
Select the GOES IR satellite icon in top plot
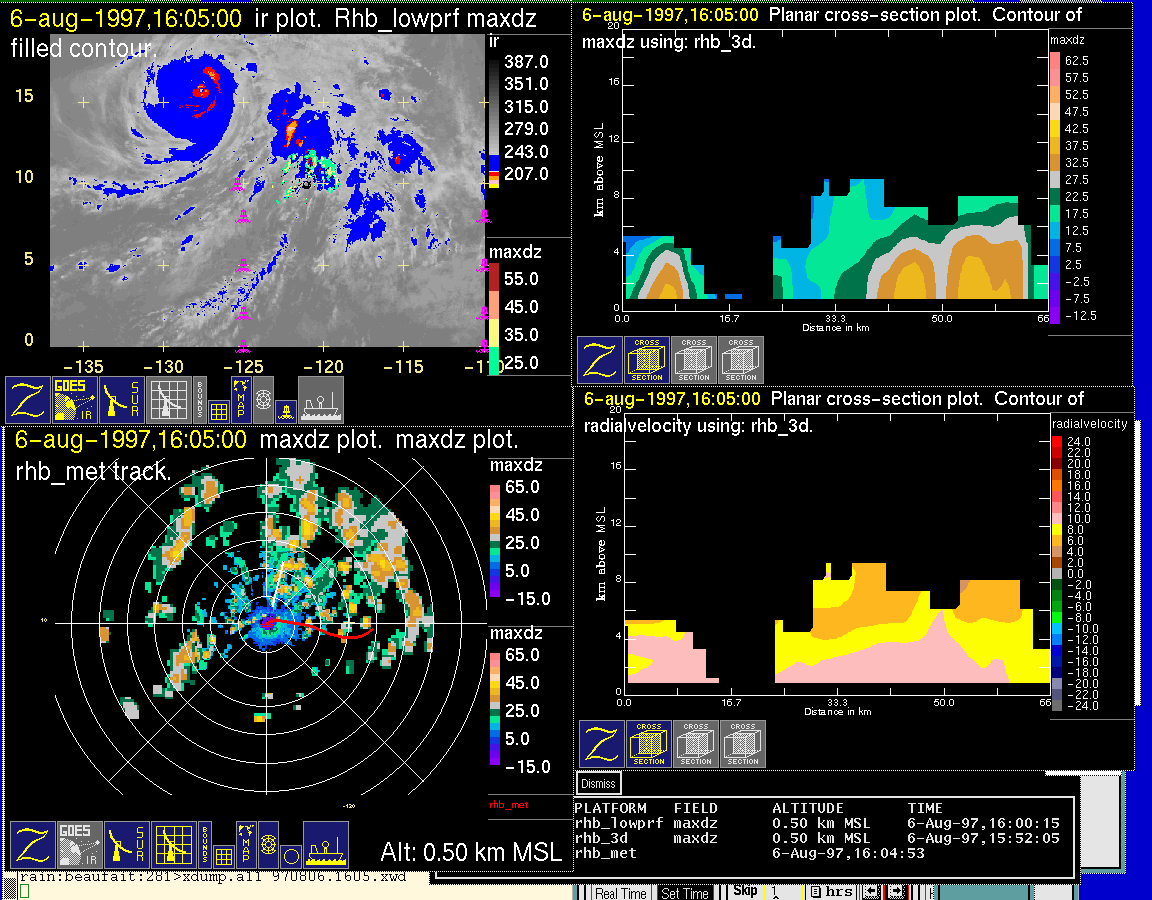pyautogui.click(x=76, y=400)
